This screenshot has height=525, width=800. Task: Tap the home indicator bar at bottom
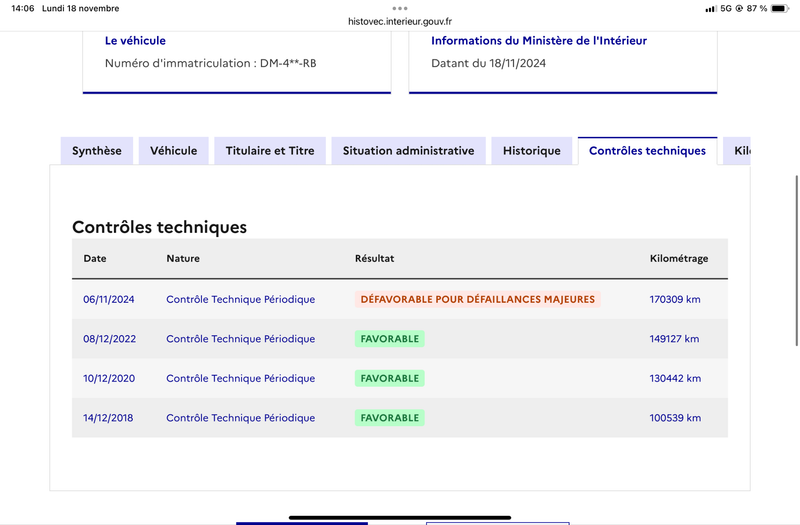[399, 517]
